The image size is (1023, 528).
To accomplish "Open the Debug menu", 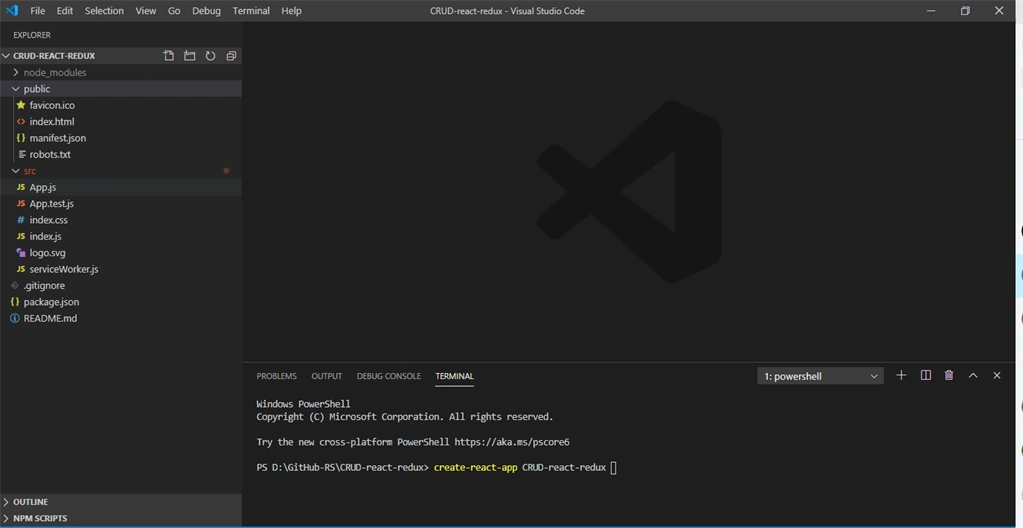I will pyautogui.click(x=206, y=10).
